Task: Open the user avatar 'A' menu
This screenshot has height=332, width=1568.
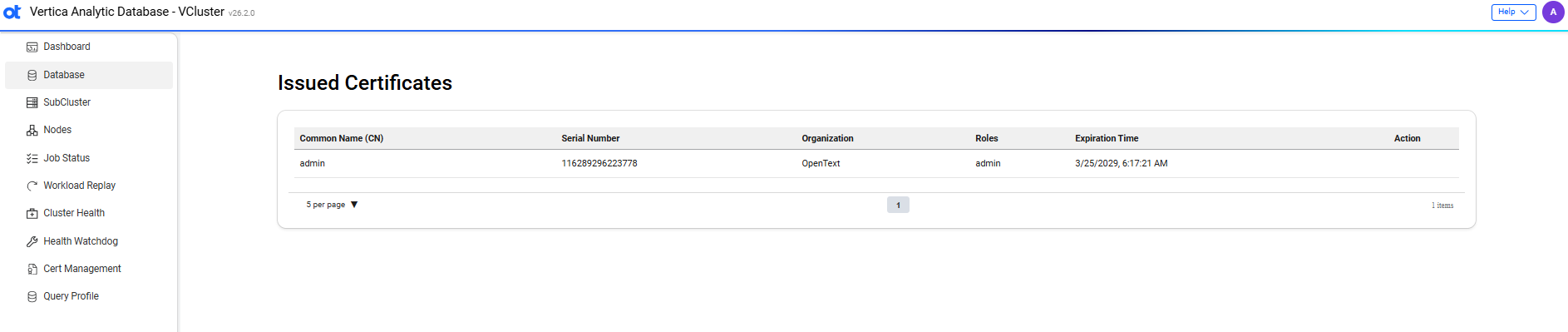Action: [x=1553, y=12]
